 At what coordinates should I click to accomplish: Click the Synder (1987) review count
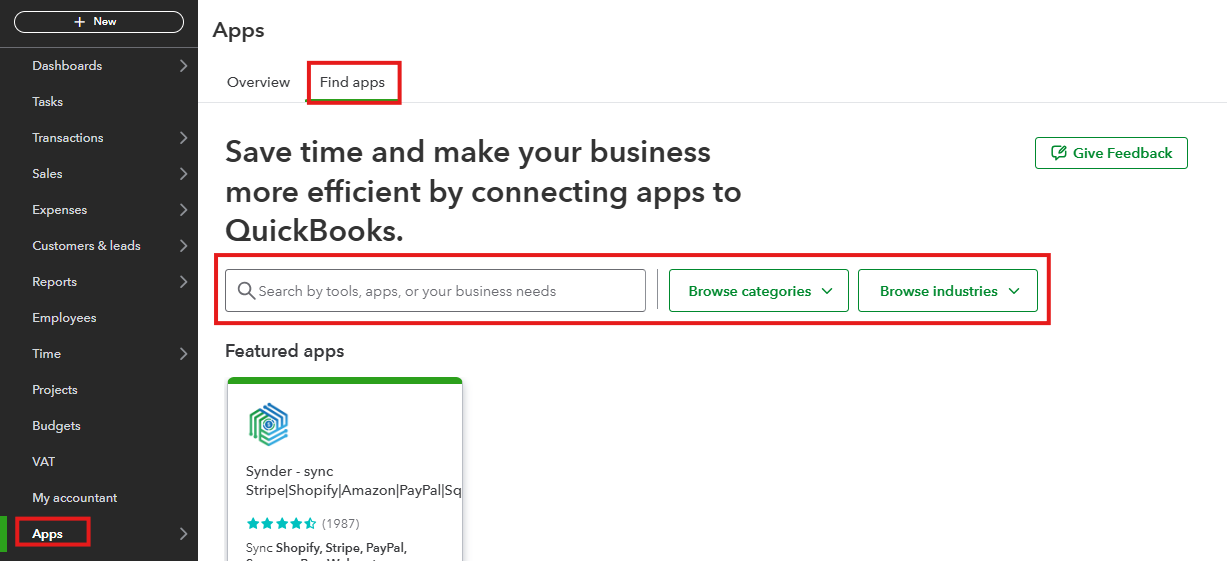[x=341, y=524]
